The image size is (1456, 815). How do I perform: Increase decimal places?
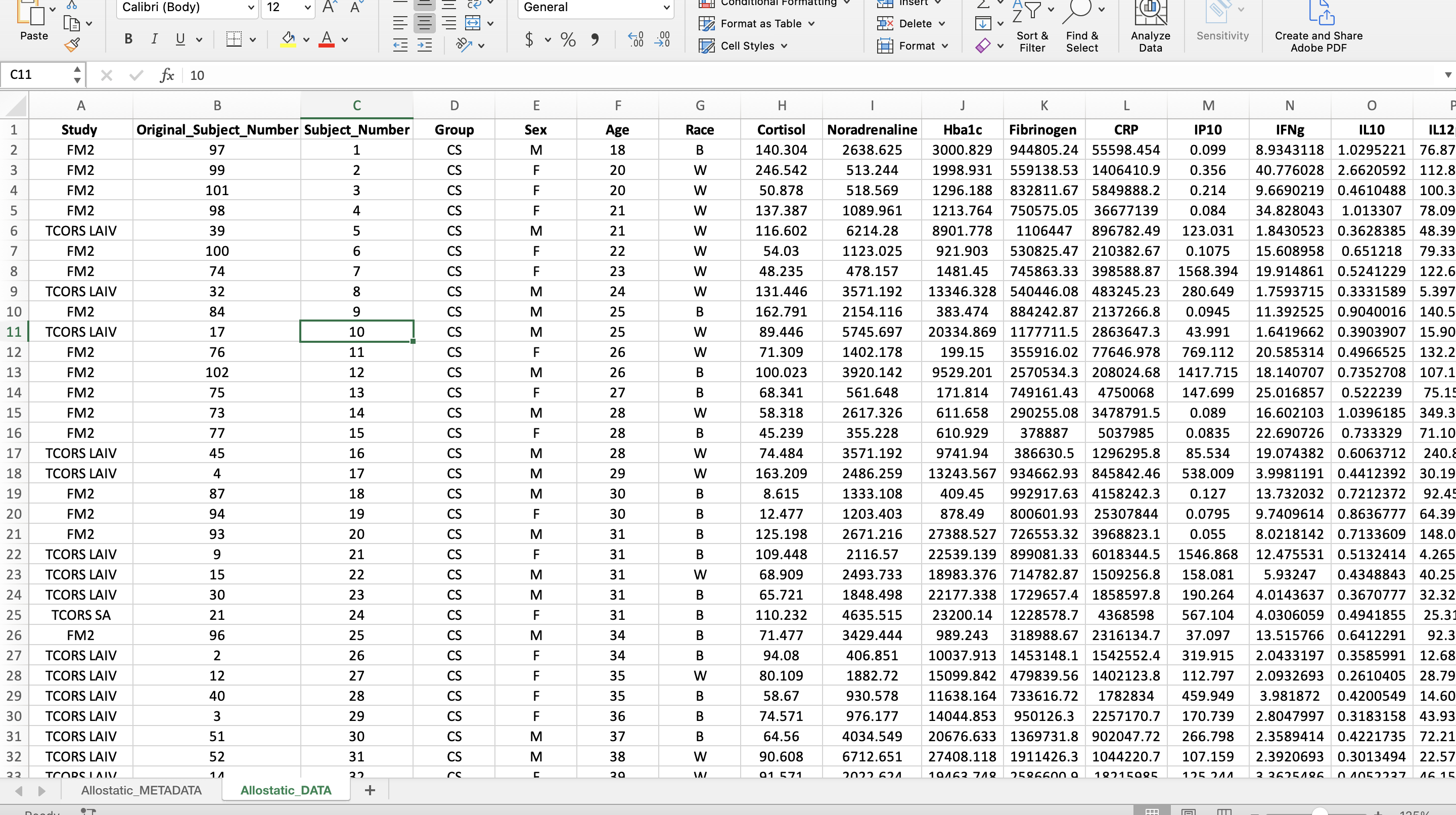coord(635,39)
